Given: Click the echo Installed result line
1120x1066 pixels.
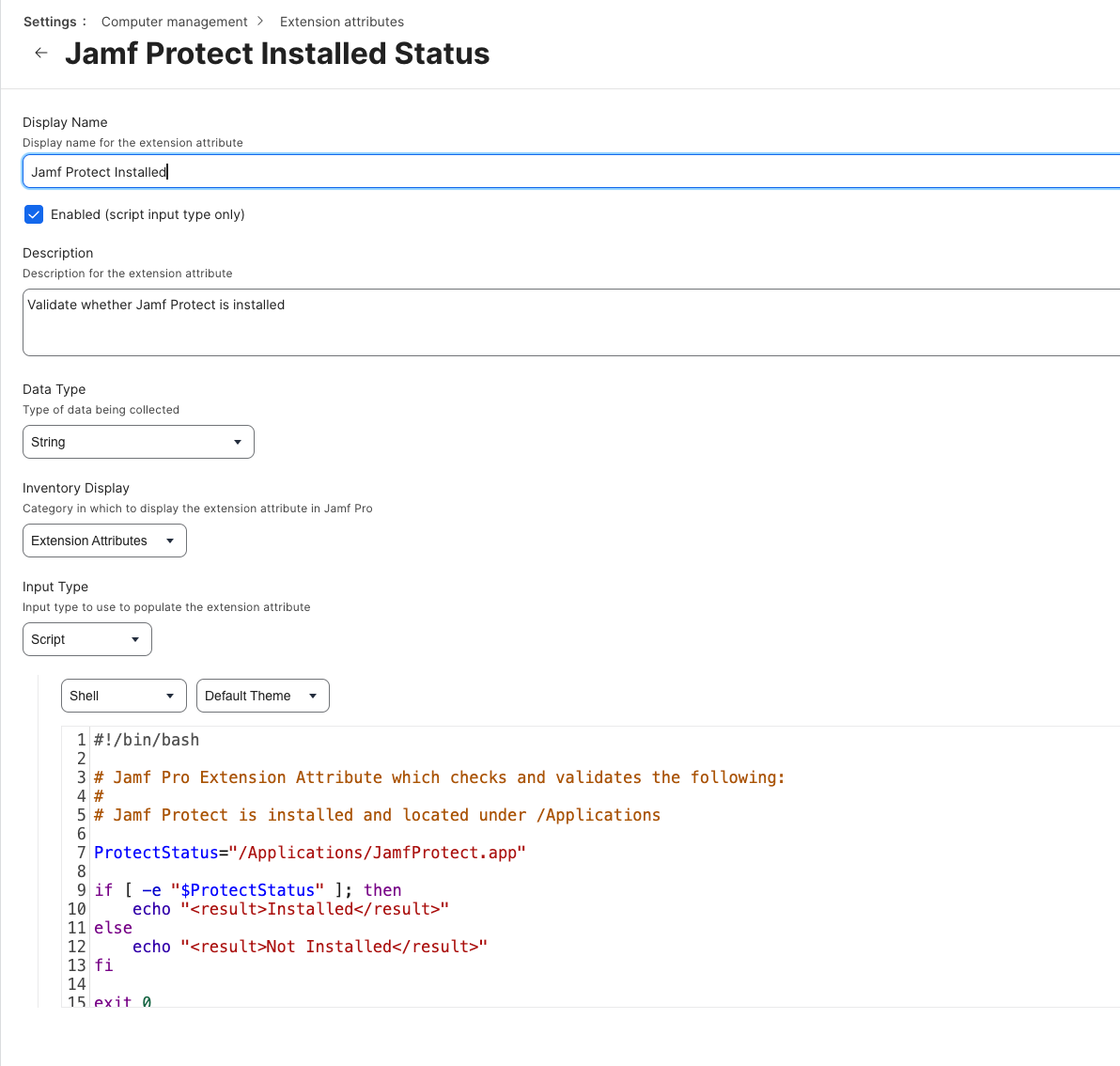Looking at the screenshot, I should 290,909.
